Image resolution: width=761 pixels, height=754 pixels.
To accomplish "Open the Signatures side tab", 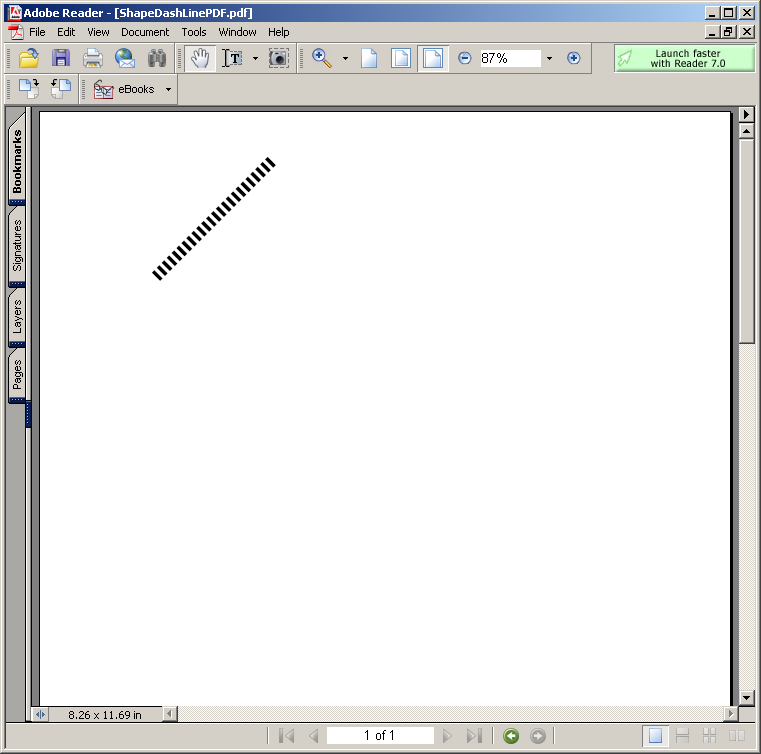I will [17, 246].
